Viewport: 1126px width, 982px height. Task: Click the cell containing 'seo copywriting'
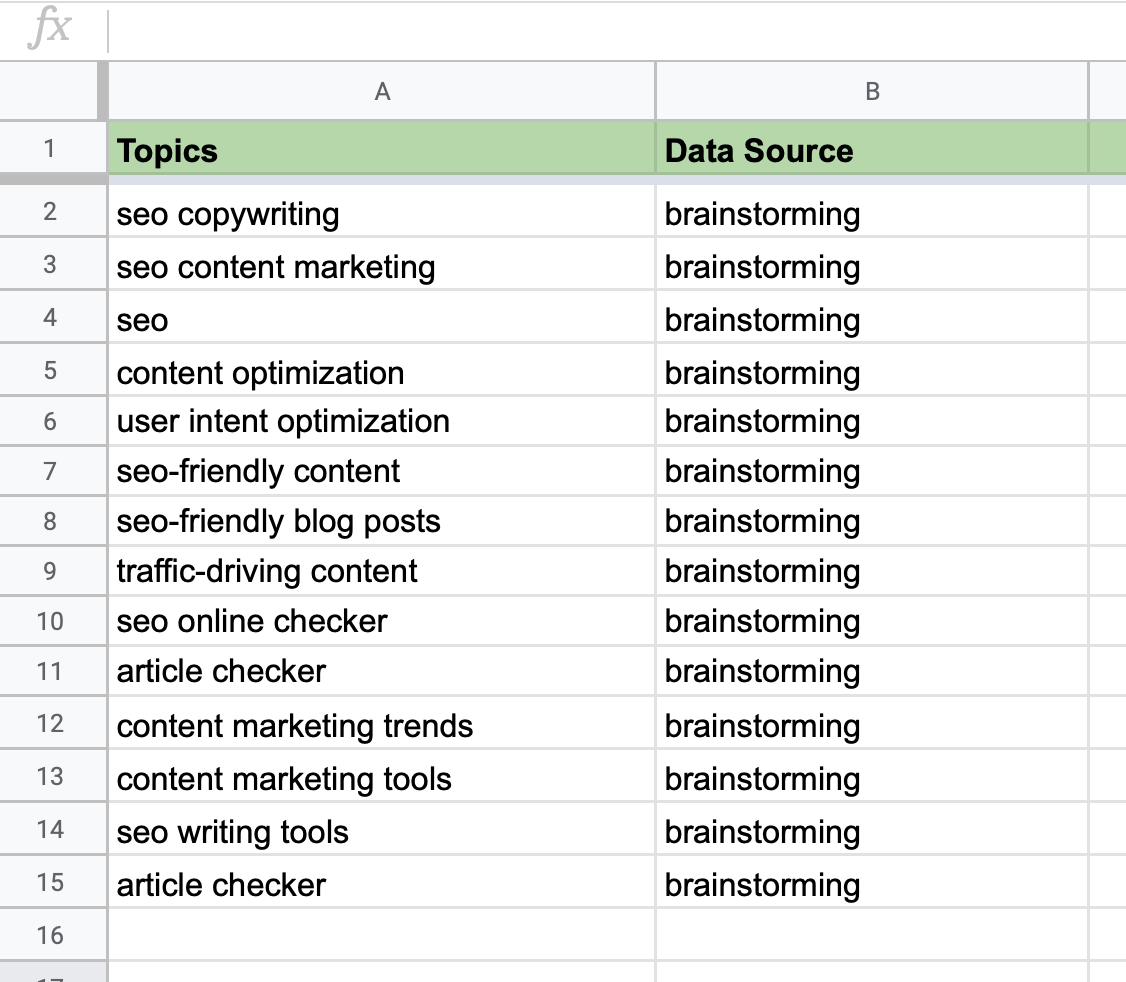[382, 214]
